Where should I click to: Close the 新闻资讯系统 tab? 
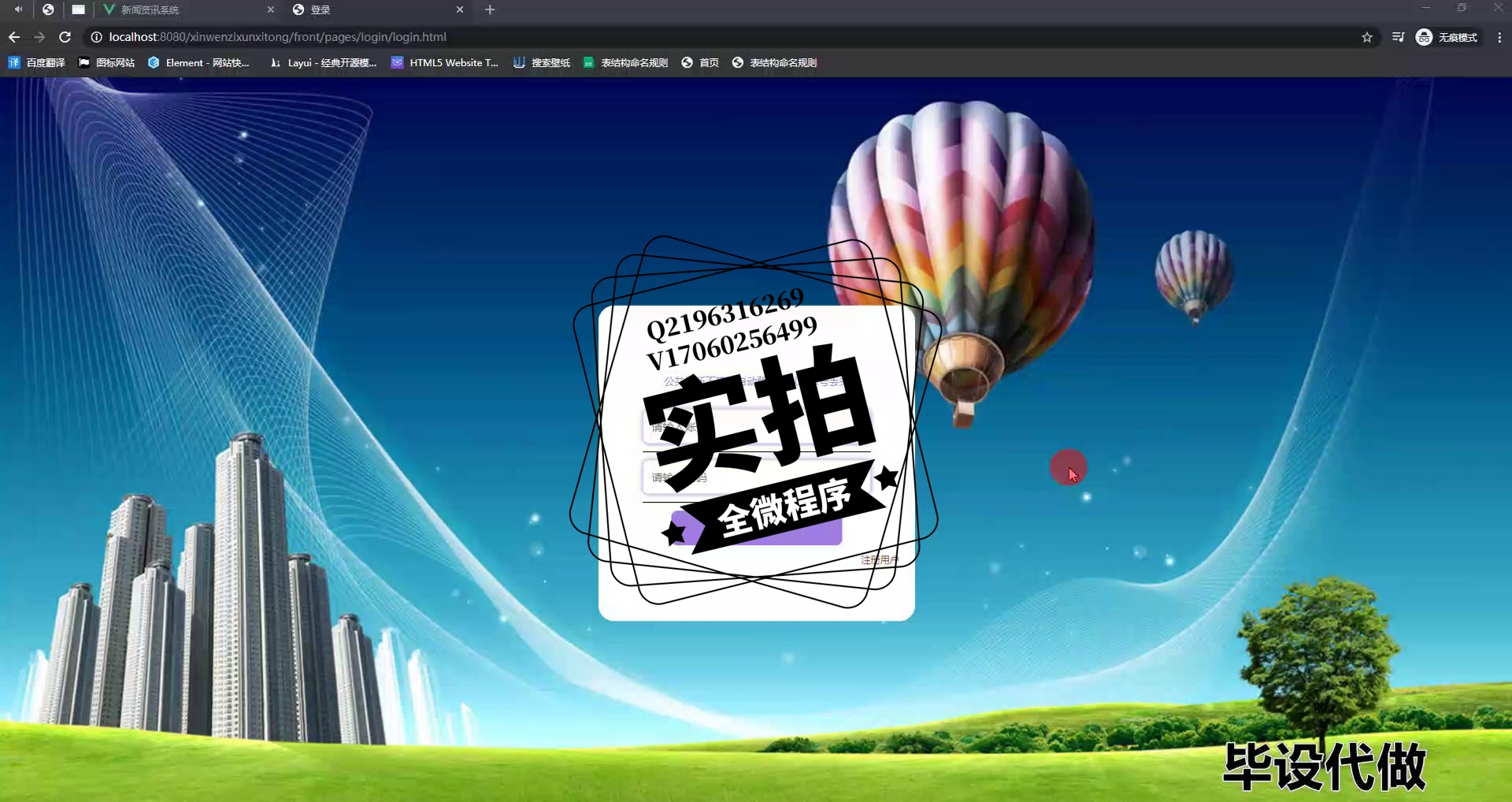(271, 9)
